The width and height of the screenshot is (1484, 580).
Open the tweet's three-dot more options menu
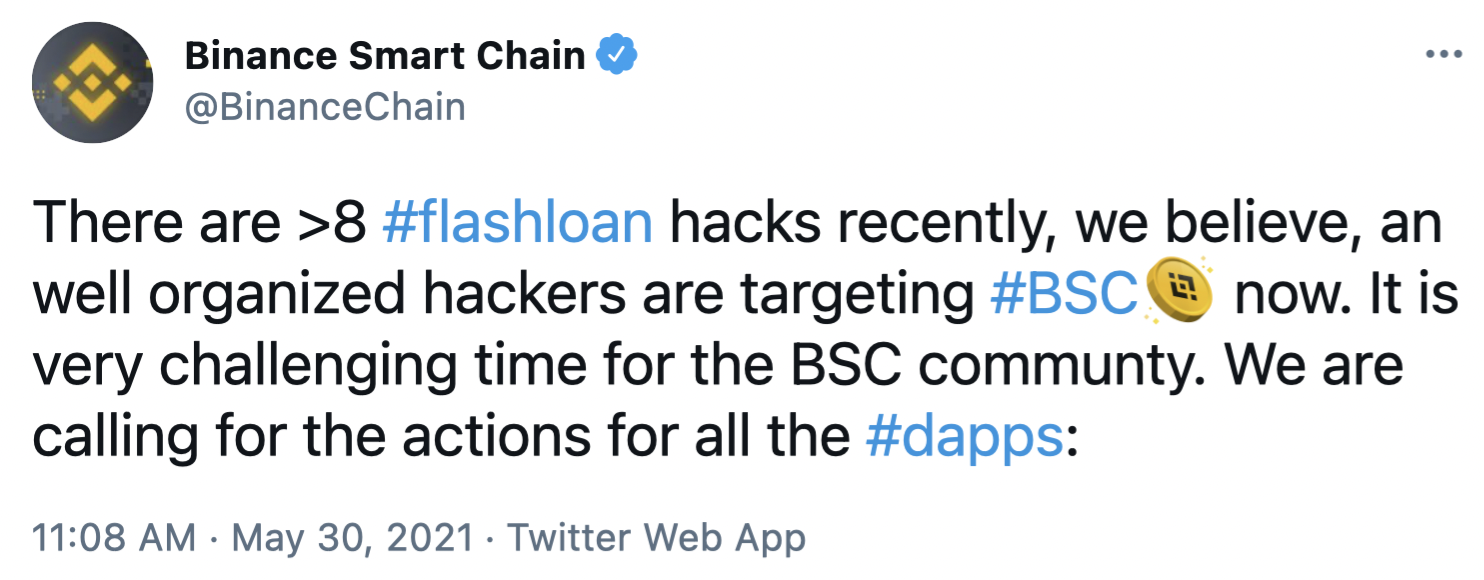1443,55
